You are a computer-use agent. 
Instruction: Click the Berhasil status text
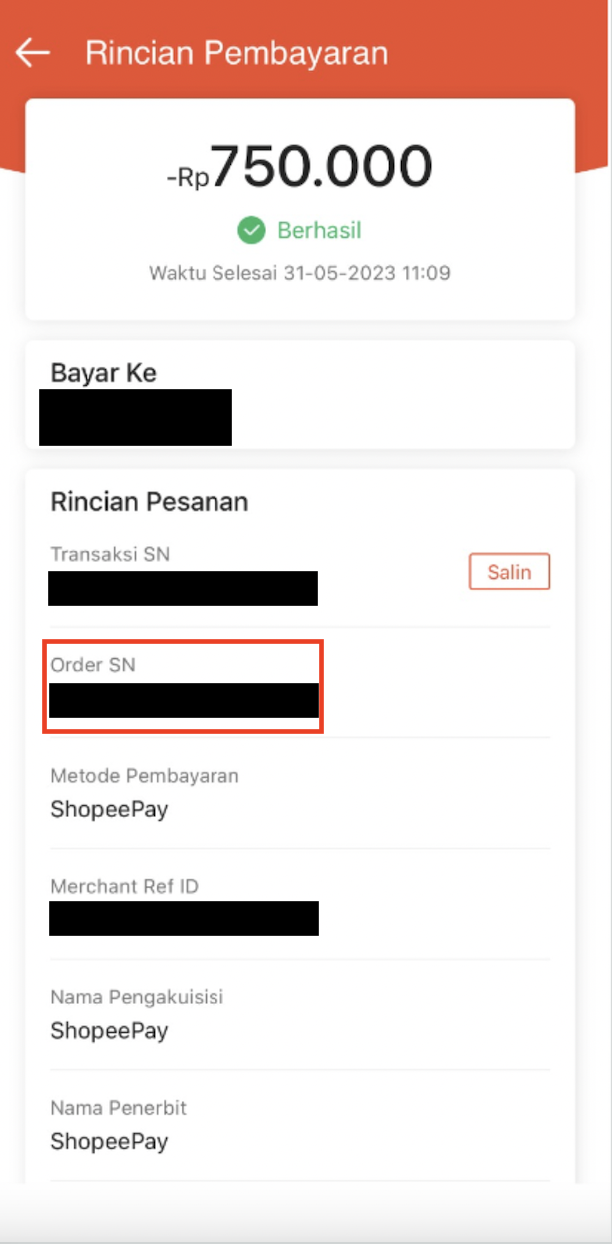[319, 231]
